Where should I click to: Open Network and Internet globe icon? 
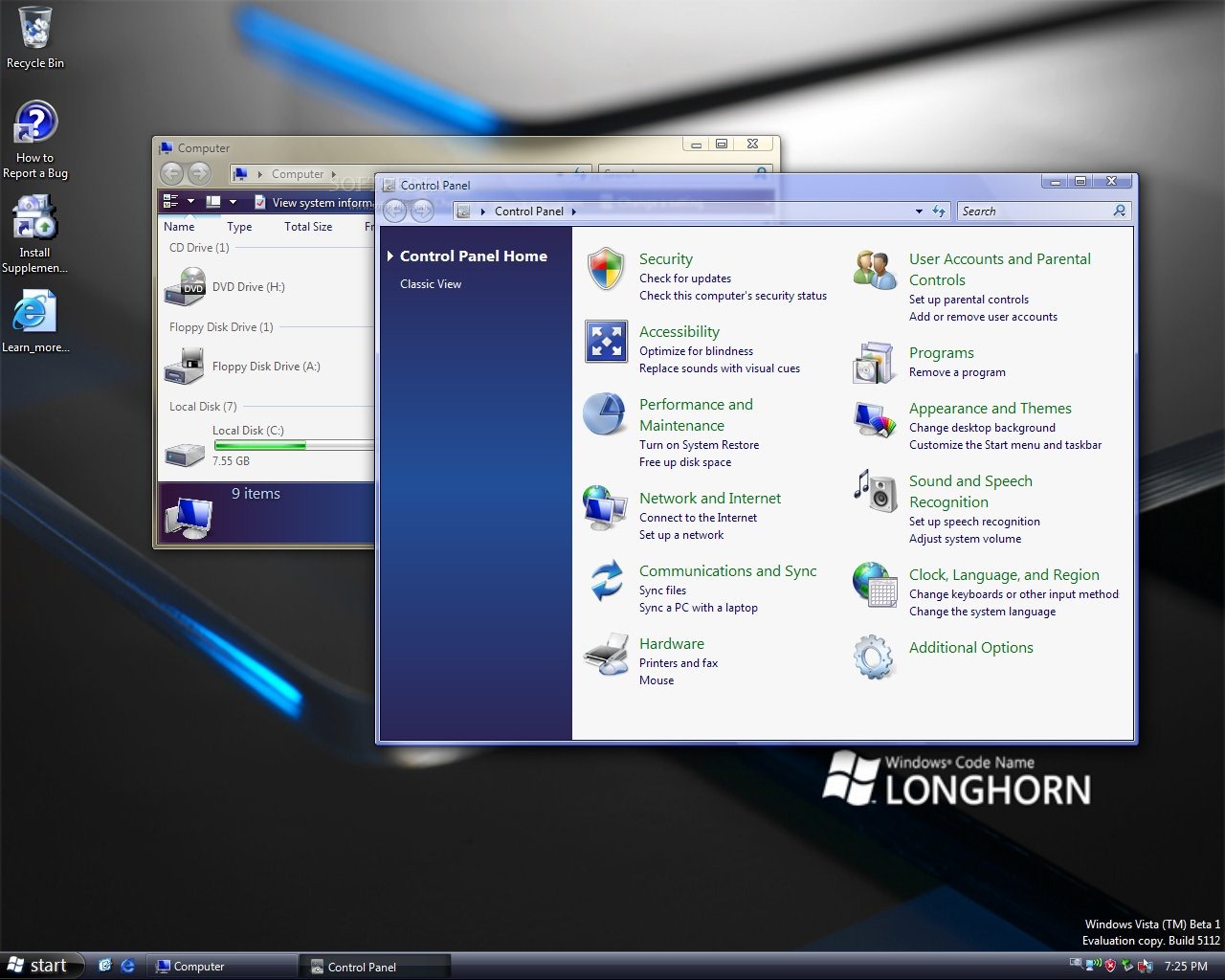(605, 508)
